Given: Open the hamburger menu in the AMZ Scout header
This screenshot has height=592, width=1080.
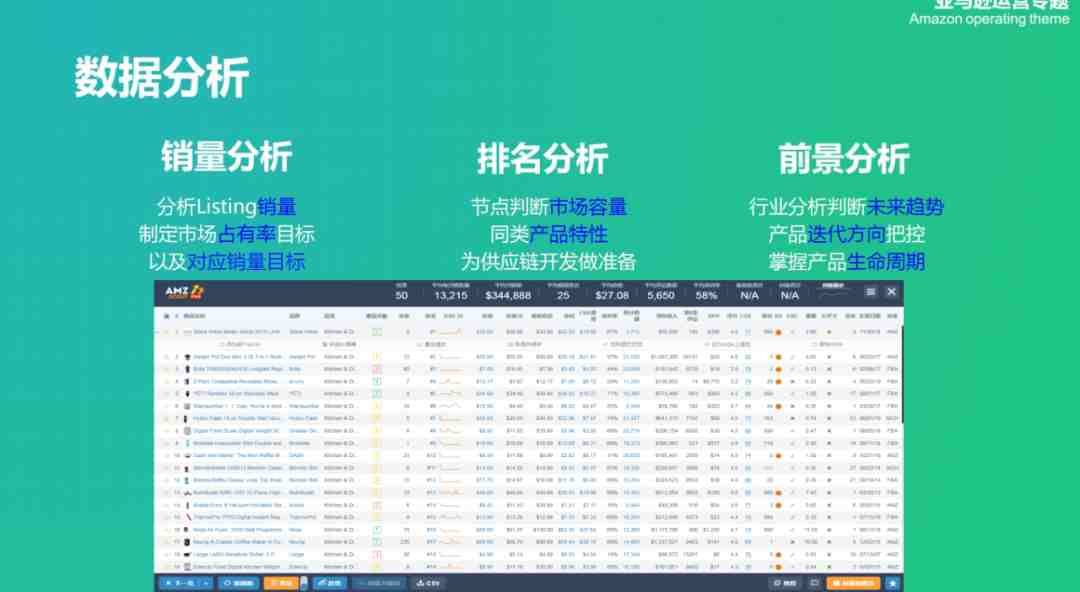Looking at the screenshot, I should [x=871, y=292].
